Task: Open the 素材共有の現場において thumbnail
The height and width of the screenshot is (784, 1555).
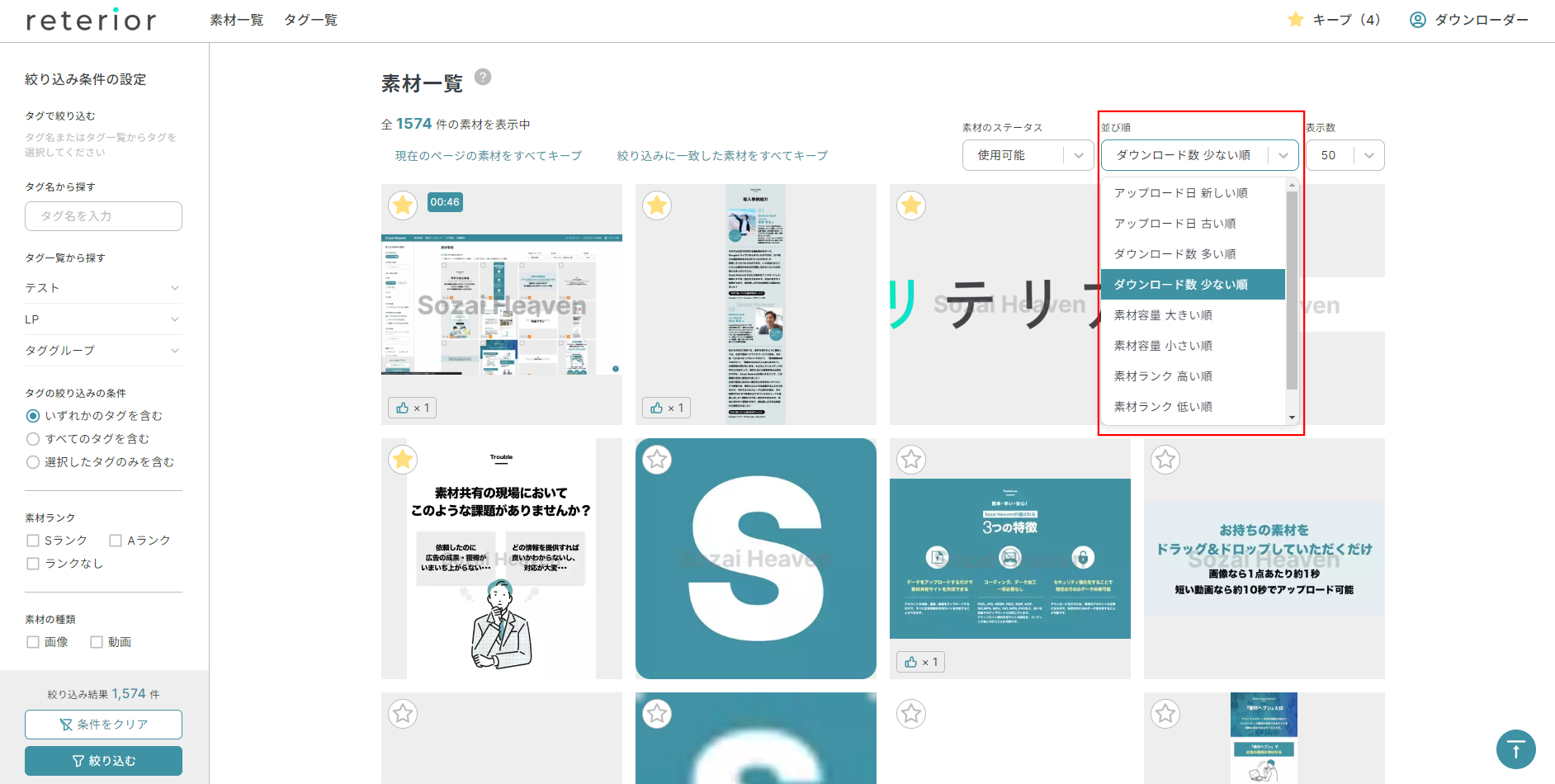Action: click(502, 559)
